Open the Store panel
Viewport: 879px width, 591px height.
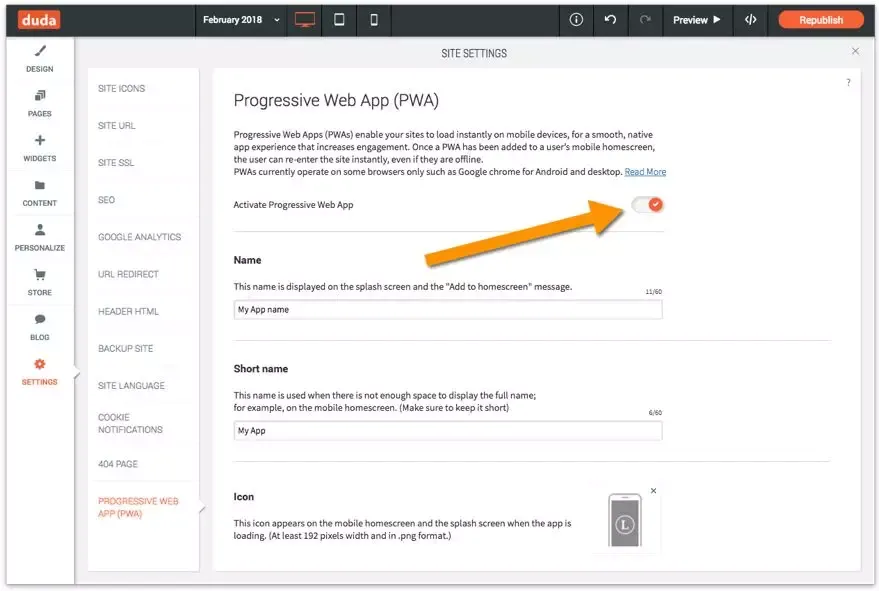[x=40, y=283]
